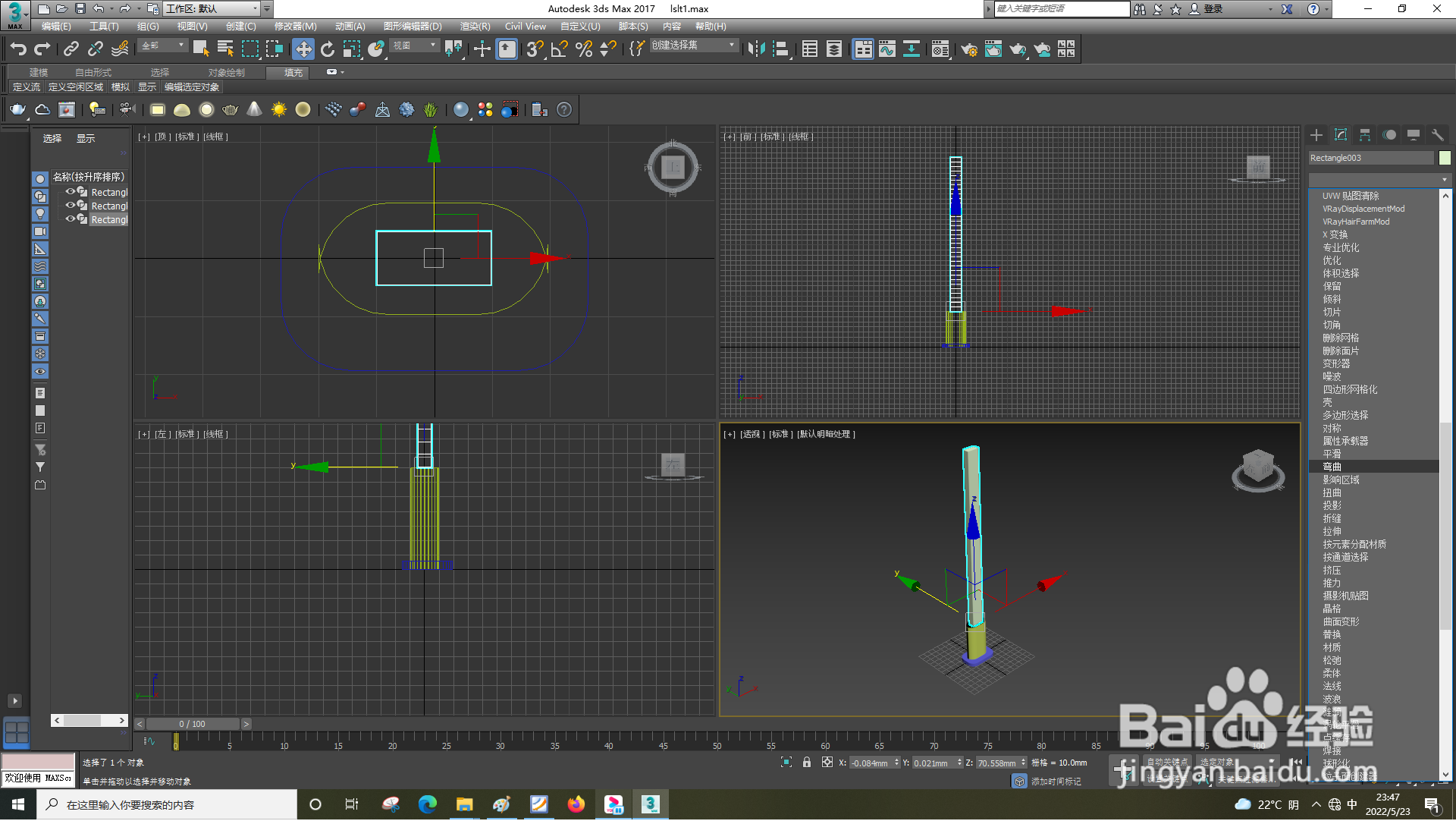Toggle visibility eye of selected Rectangle item

70,219
